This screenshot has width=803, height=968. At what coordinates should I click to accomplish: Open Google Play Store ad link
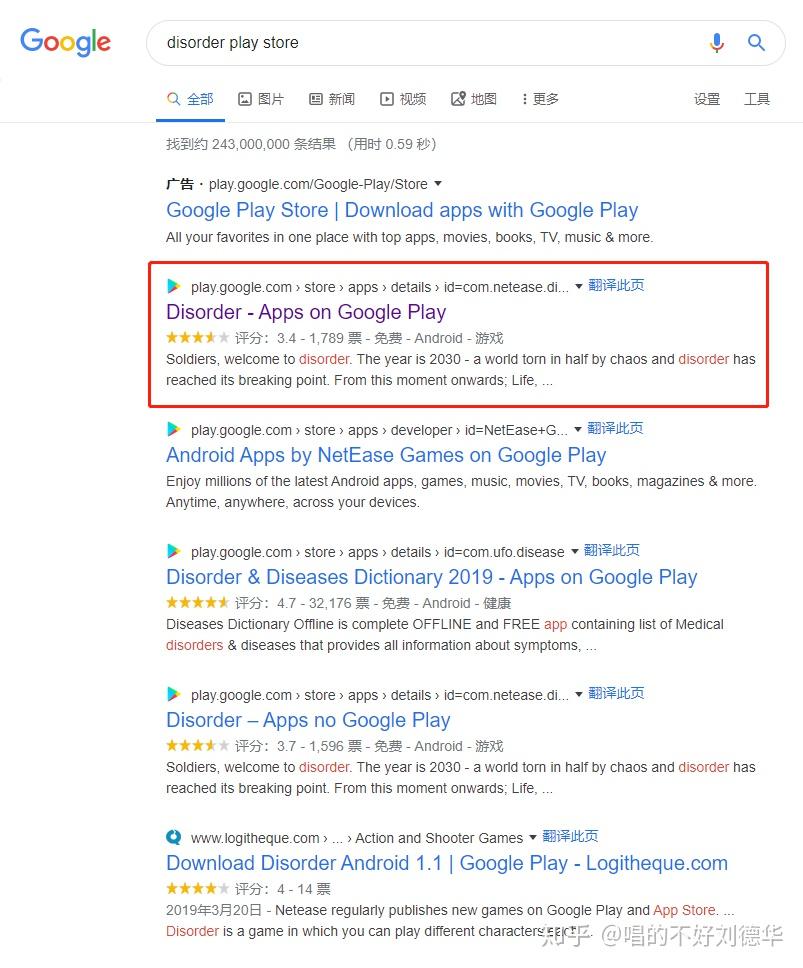click(x=402, y=210)
